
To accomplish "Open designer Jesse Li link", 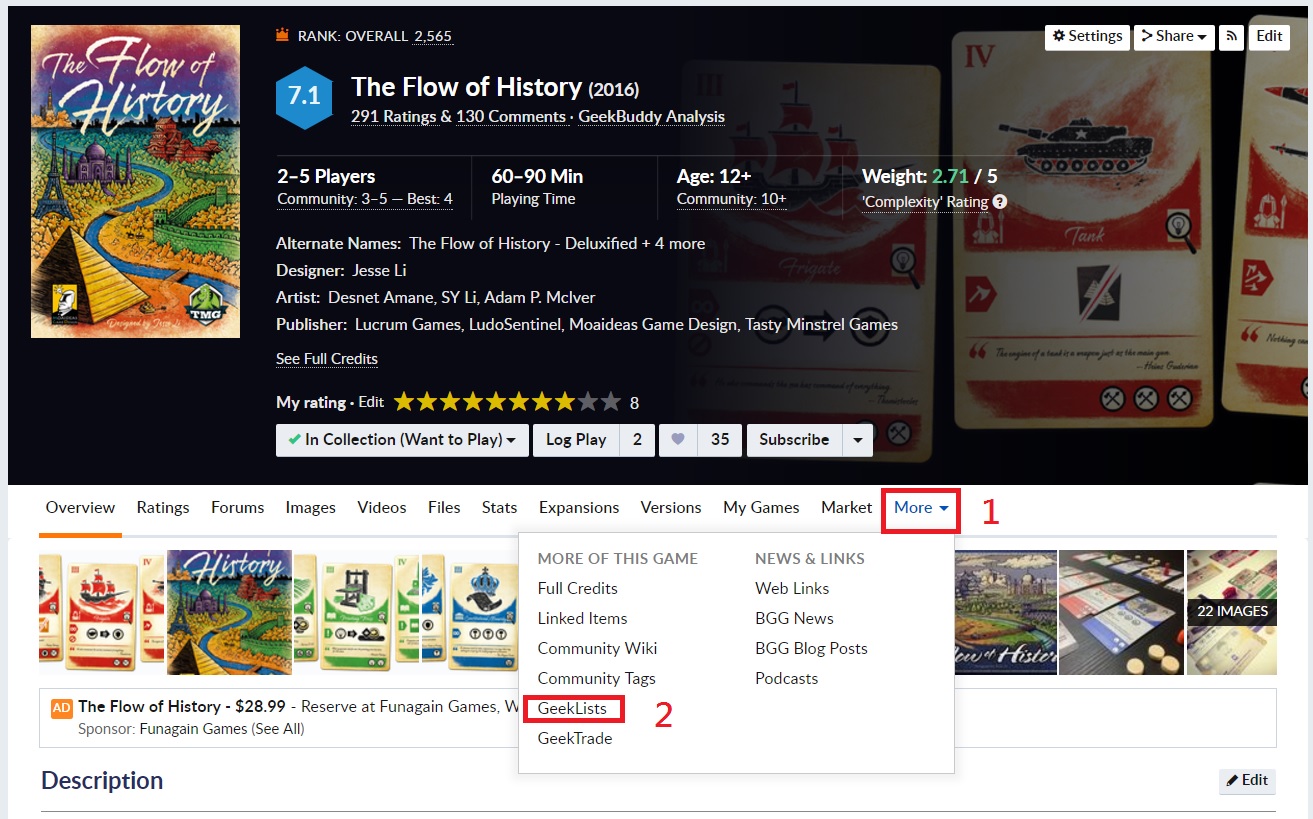I will [x=379, y=271].
